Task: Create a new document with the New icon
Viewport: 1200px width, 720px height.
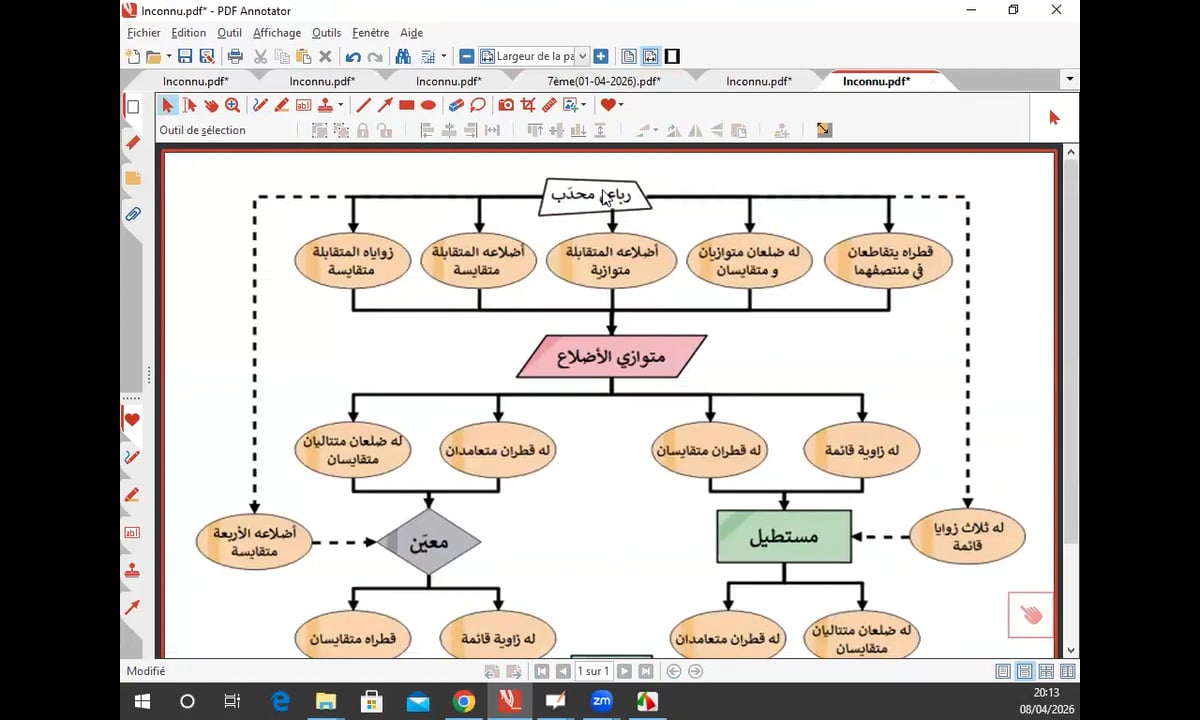Action: [x=133, y=57]
